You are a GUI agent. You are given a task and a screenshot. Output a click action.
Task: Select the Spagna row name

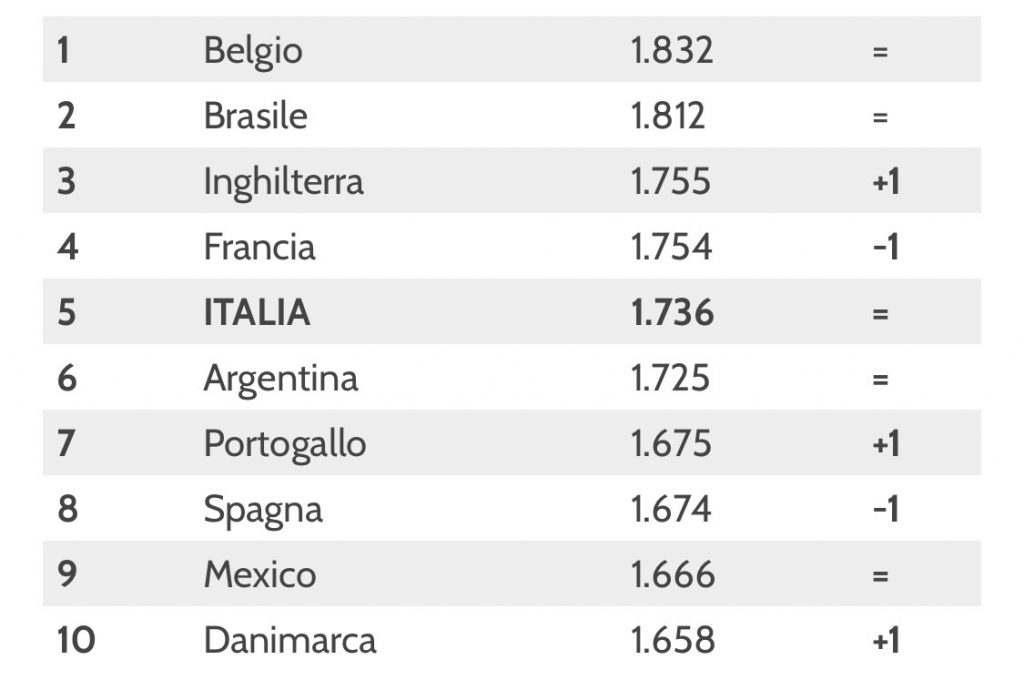click(263, 511)
